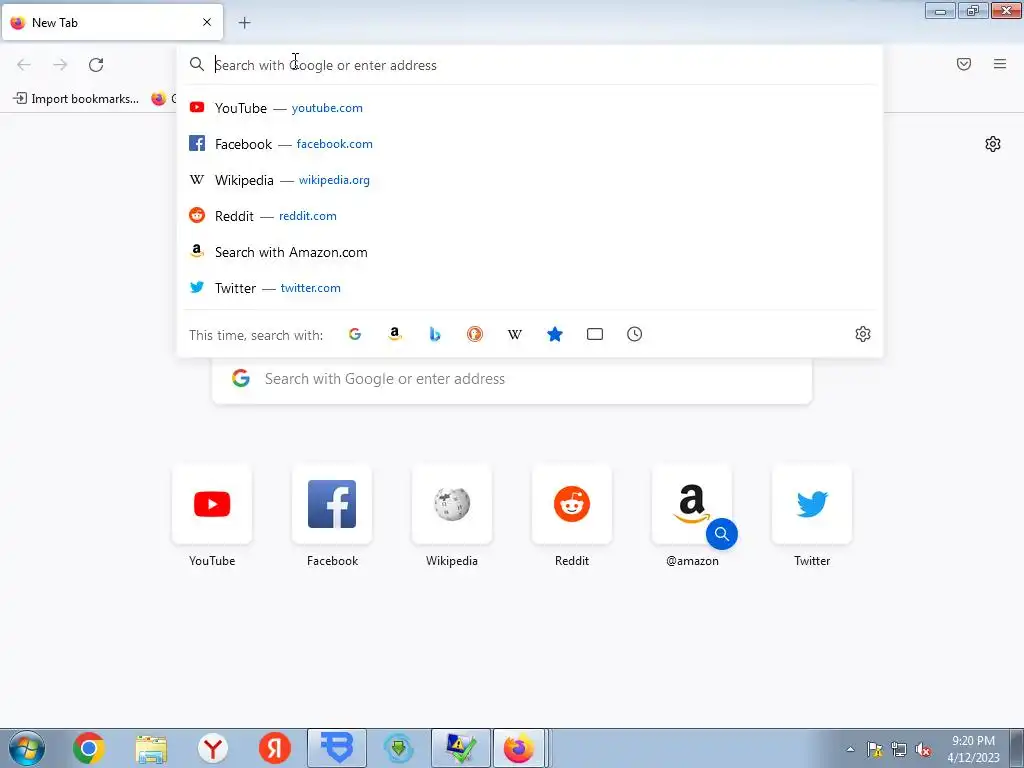Viewport: 1024px width, 768px height.
Task: Select the New Tab tab
Action: [112, 22]
